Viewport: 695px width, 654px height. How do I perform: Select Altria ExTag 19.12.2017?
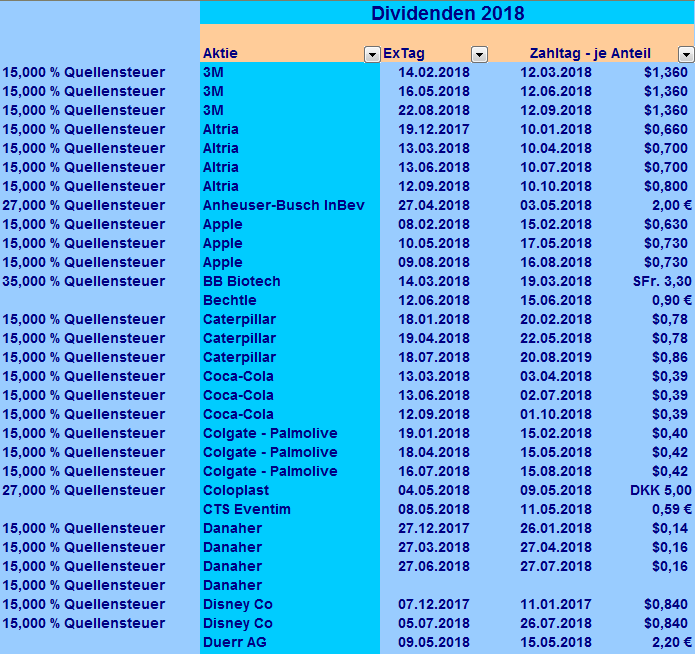tap(433, 129)
